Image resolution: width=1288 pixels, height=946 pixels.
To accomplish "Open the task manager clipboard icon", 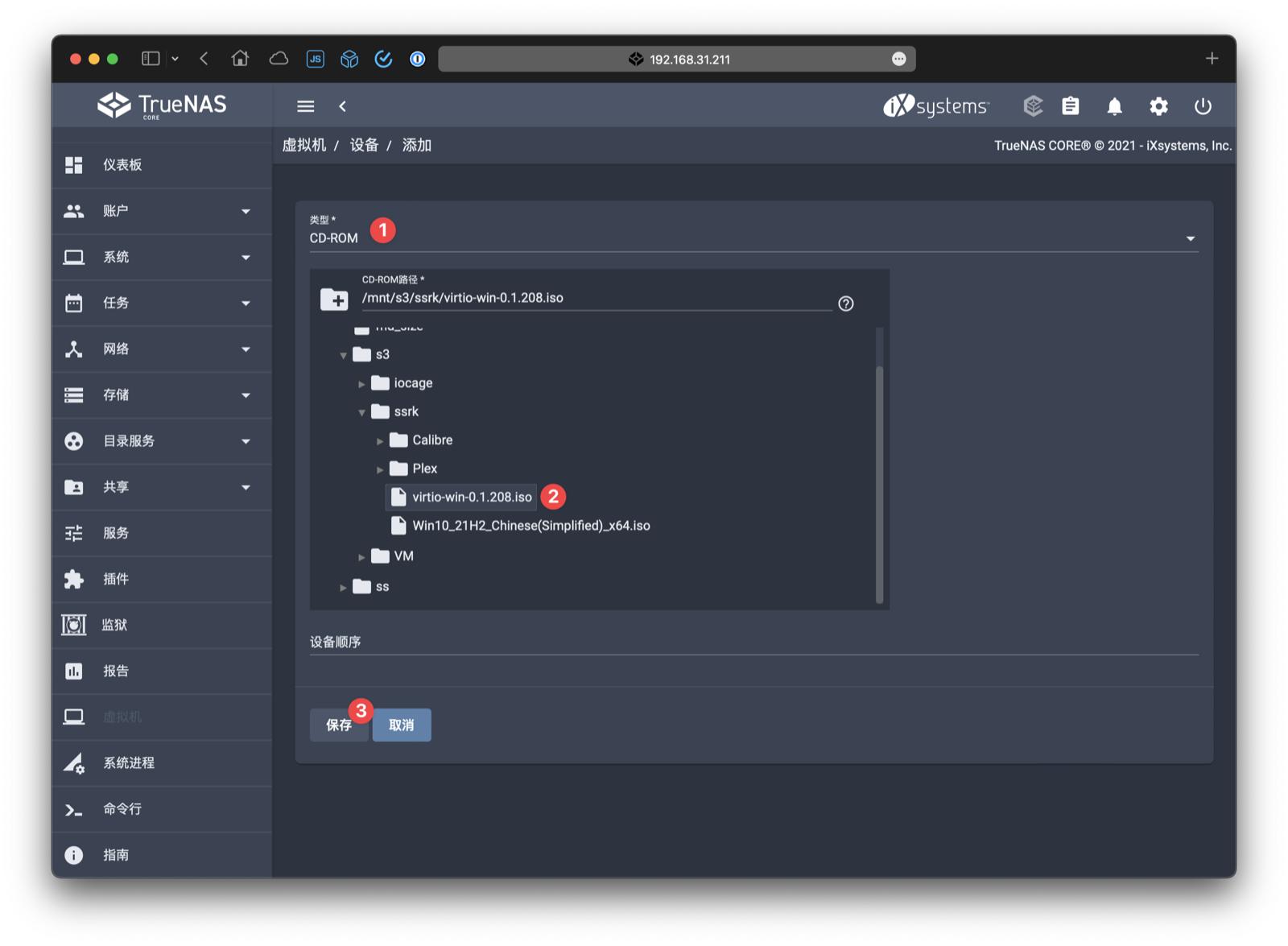I will tap(1071, 105).
